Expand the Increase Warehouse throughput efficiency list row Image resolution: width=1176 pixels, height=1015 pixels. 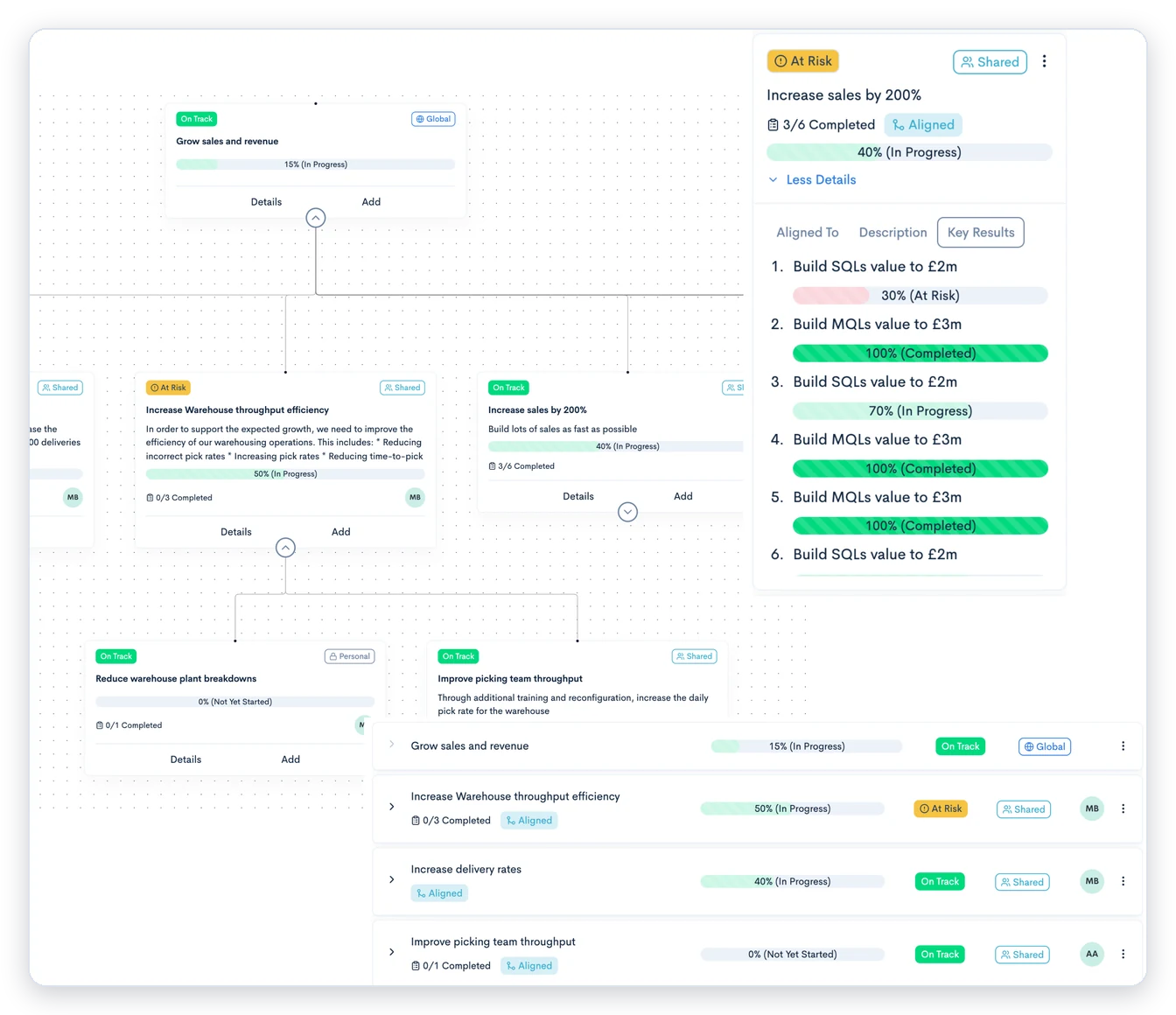pos(391,807)
